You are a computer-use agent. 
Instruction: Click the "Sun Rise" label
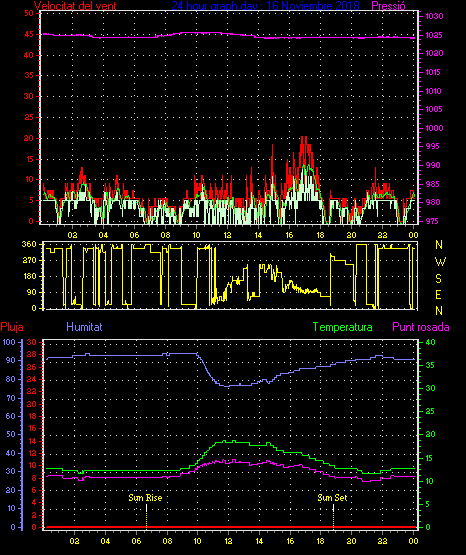coord(145,498)
